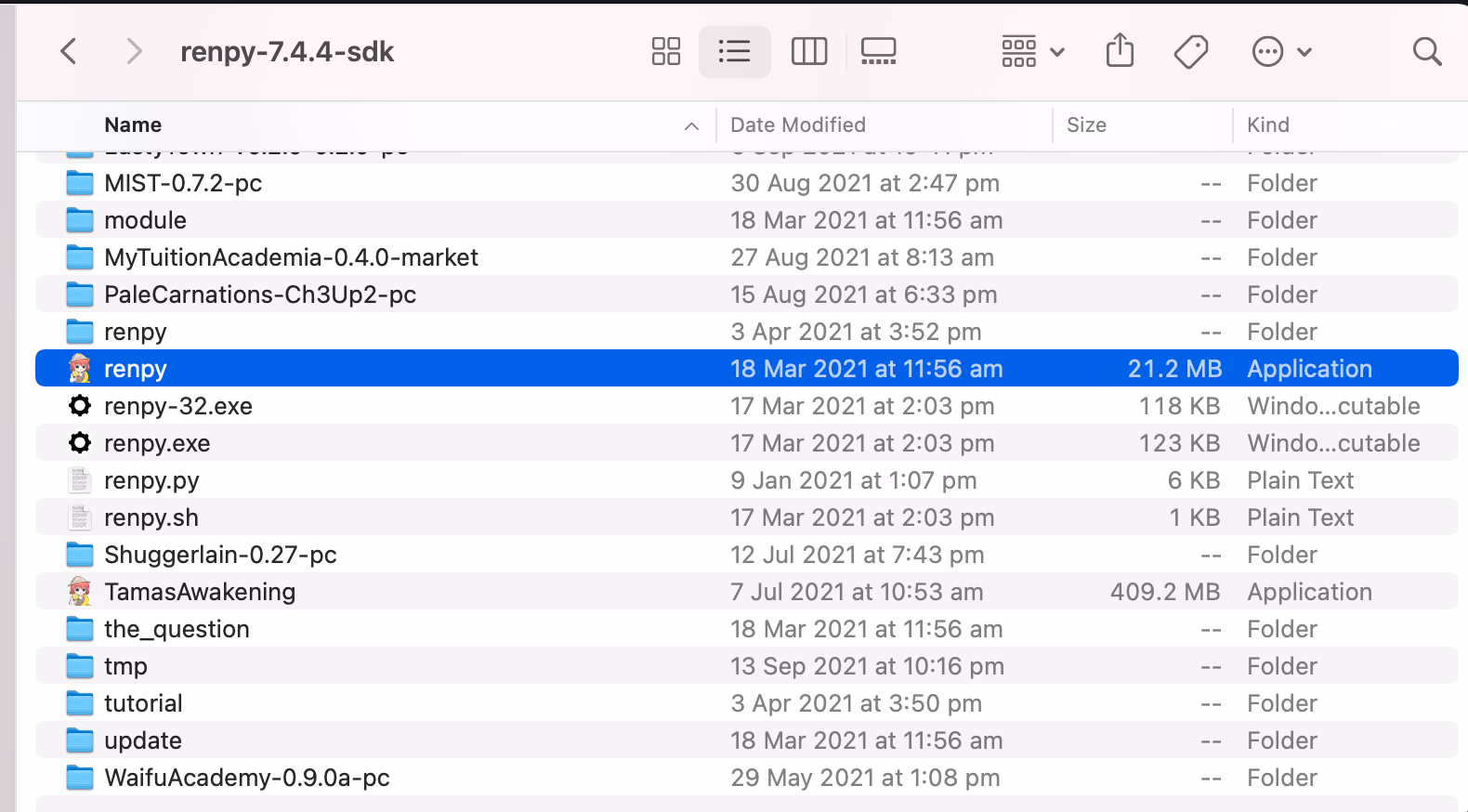Switch to gallery view
This screenshot has width=1468, height=812.
(x=878, y=51)
